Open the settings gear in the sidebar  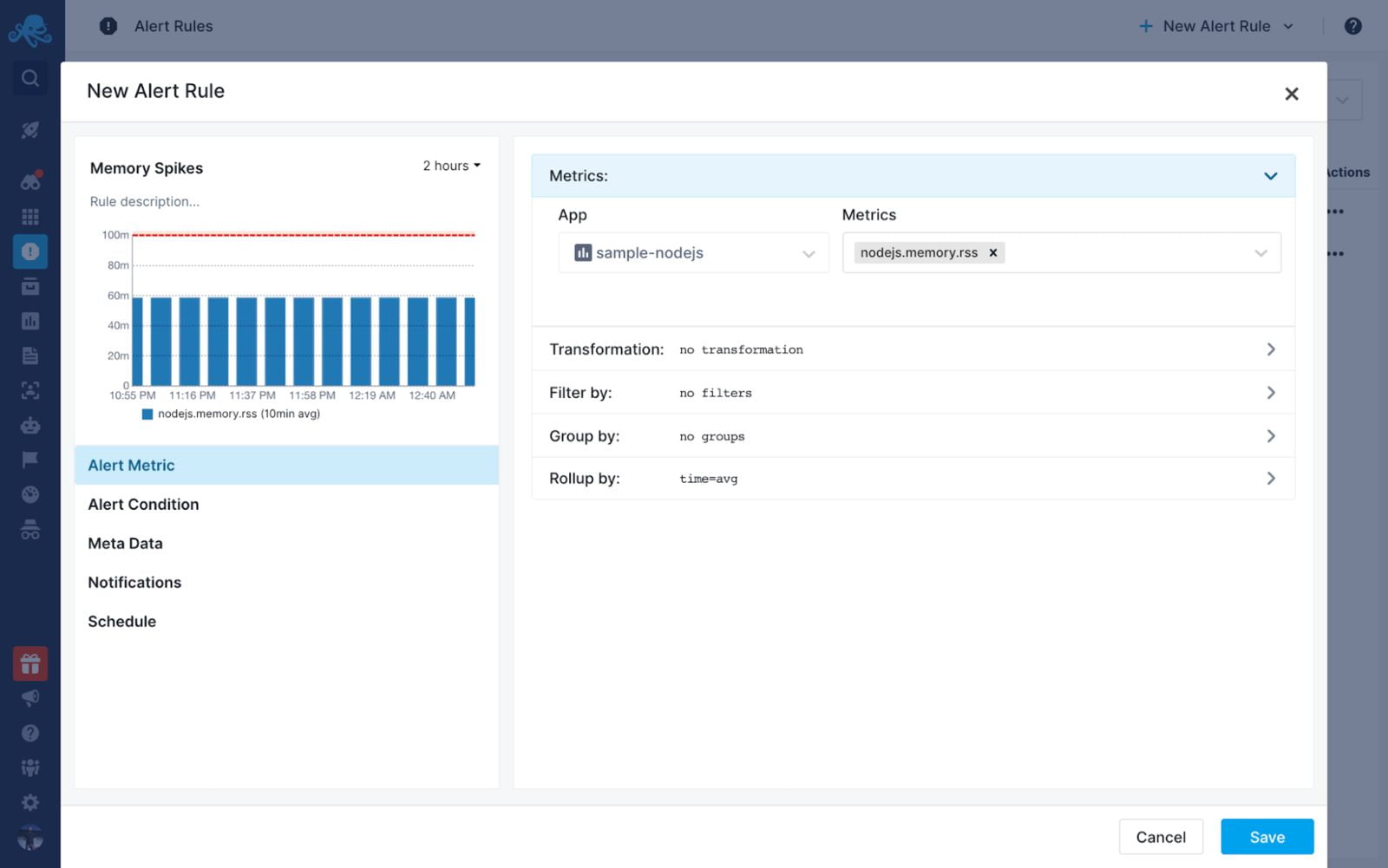(x=30, y=802)
